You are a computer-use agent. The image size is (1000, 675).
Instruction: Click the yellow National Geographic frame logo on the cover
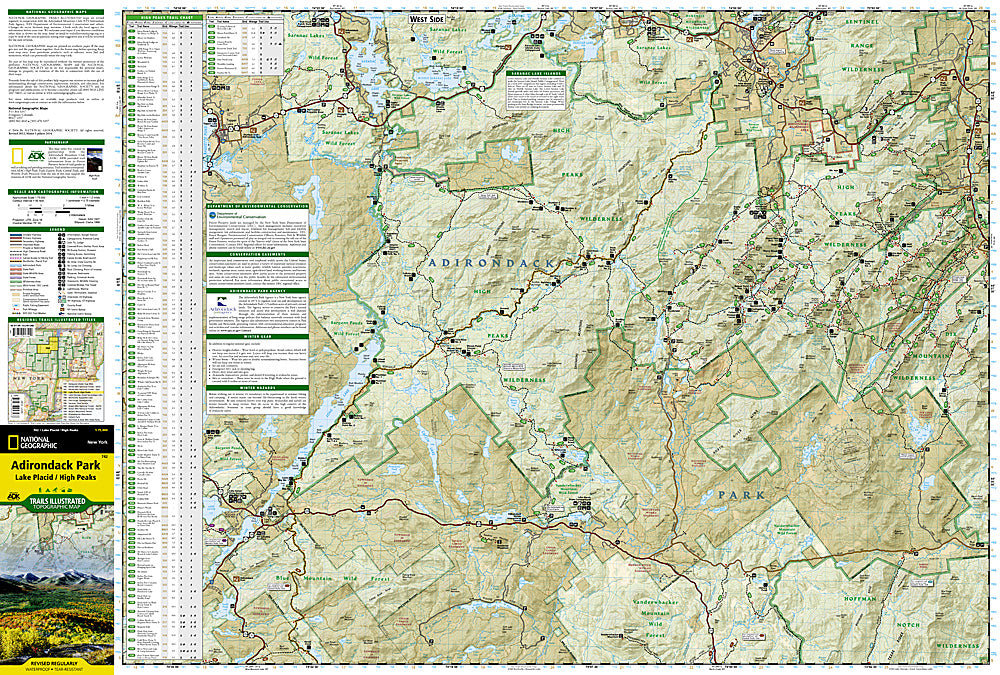(12, 443)
